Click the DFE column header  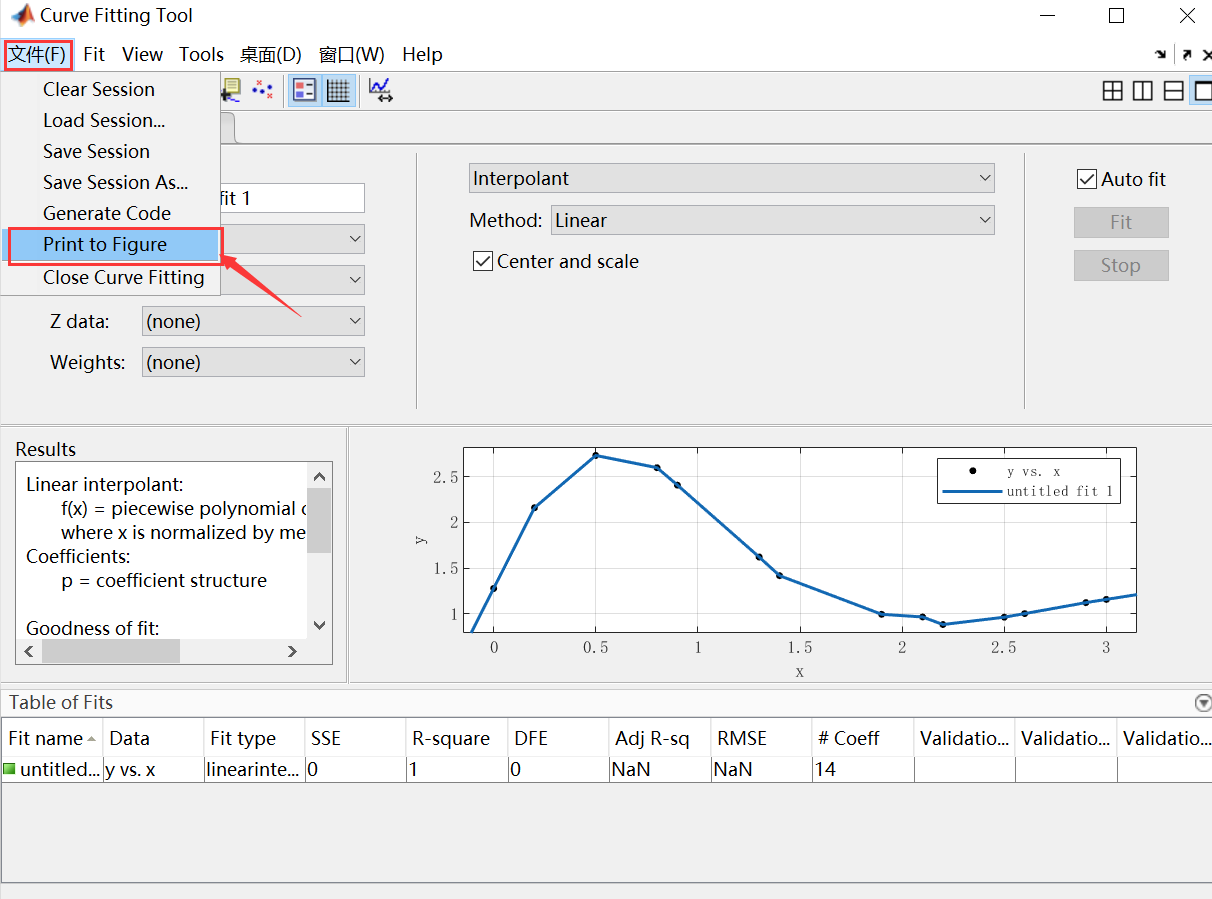(x=559, y=738)
